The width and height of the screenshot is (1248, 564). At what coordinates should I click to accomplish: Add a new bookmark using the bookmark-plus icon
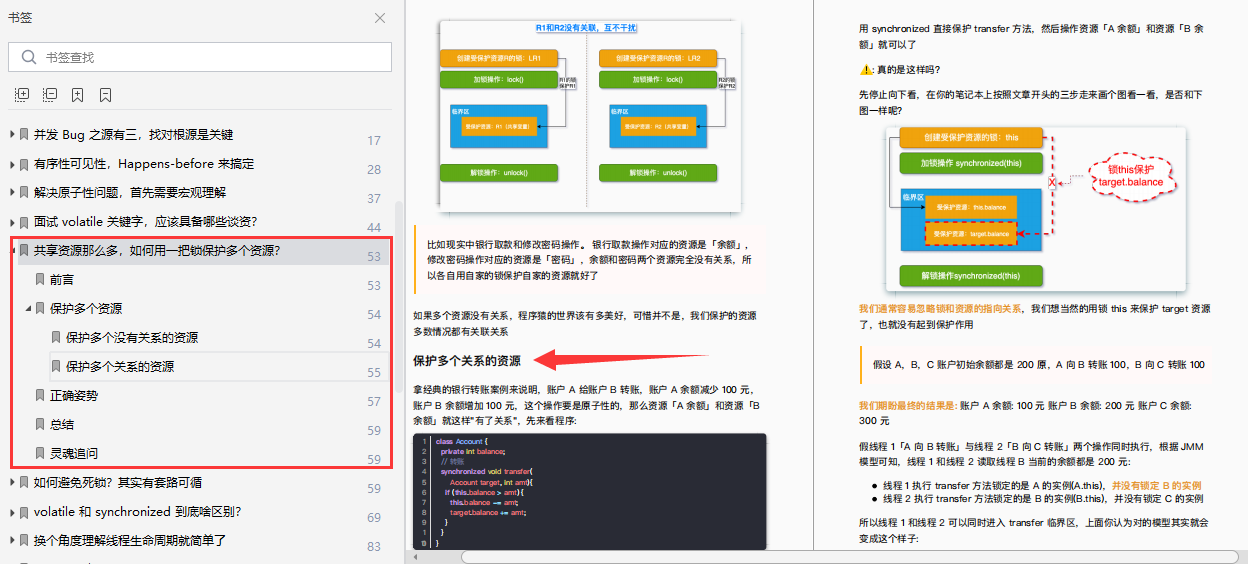[x=77, y=95]
